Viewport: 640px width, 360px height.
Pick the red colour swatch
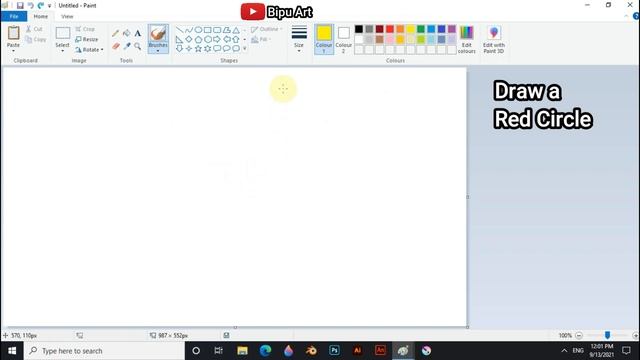click(x=390, y=29)
